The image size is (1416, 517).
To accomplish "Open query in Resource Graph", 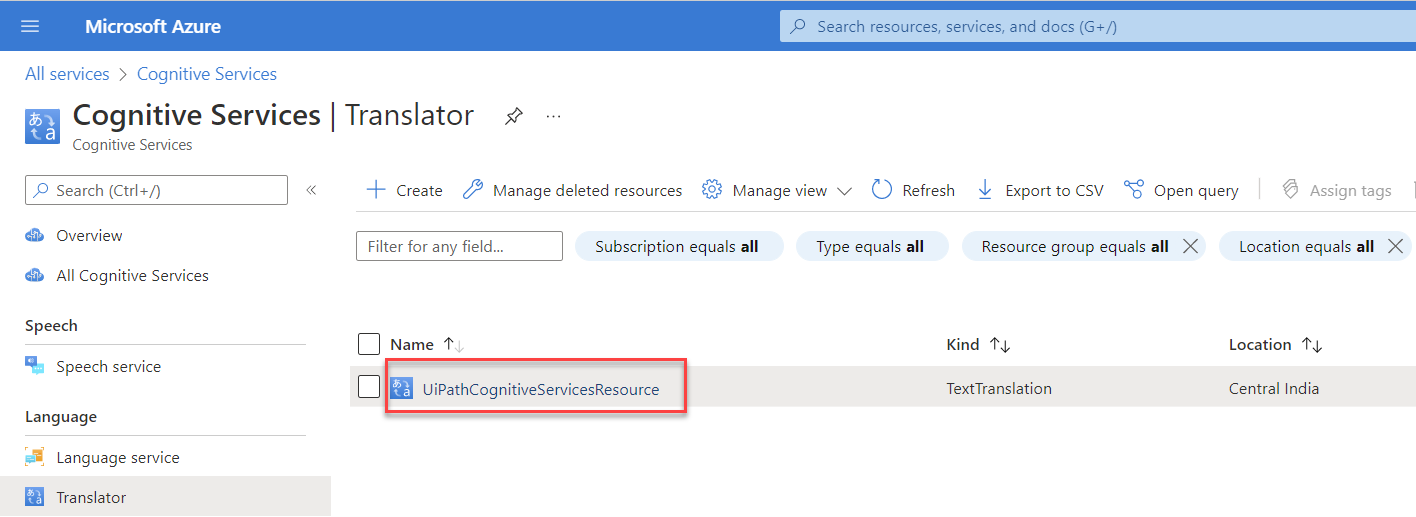I will [x=1196, y=190].
